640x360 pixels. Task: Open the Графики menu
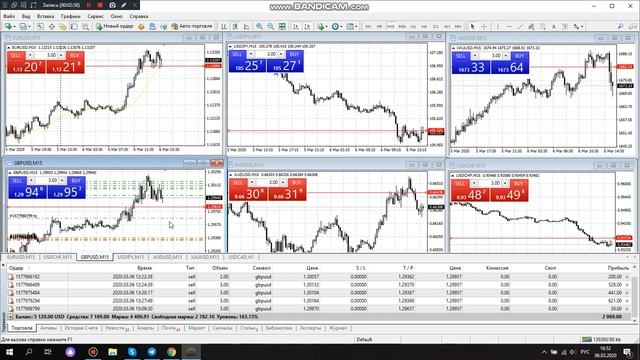click(71, 16)
